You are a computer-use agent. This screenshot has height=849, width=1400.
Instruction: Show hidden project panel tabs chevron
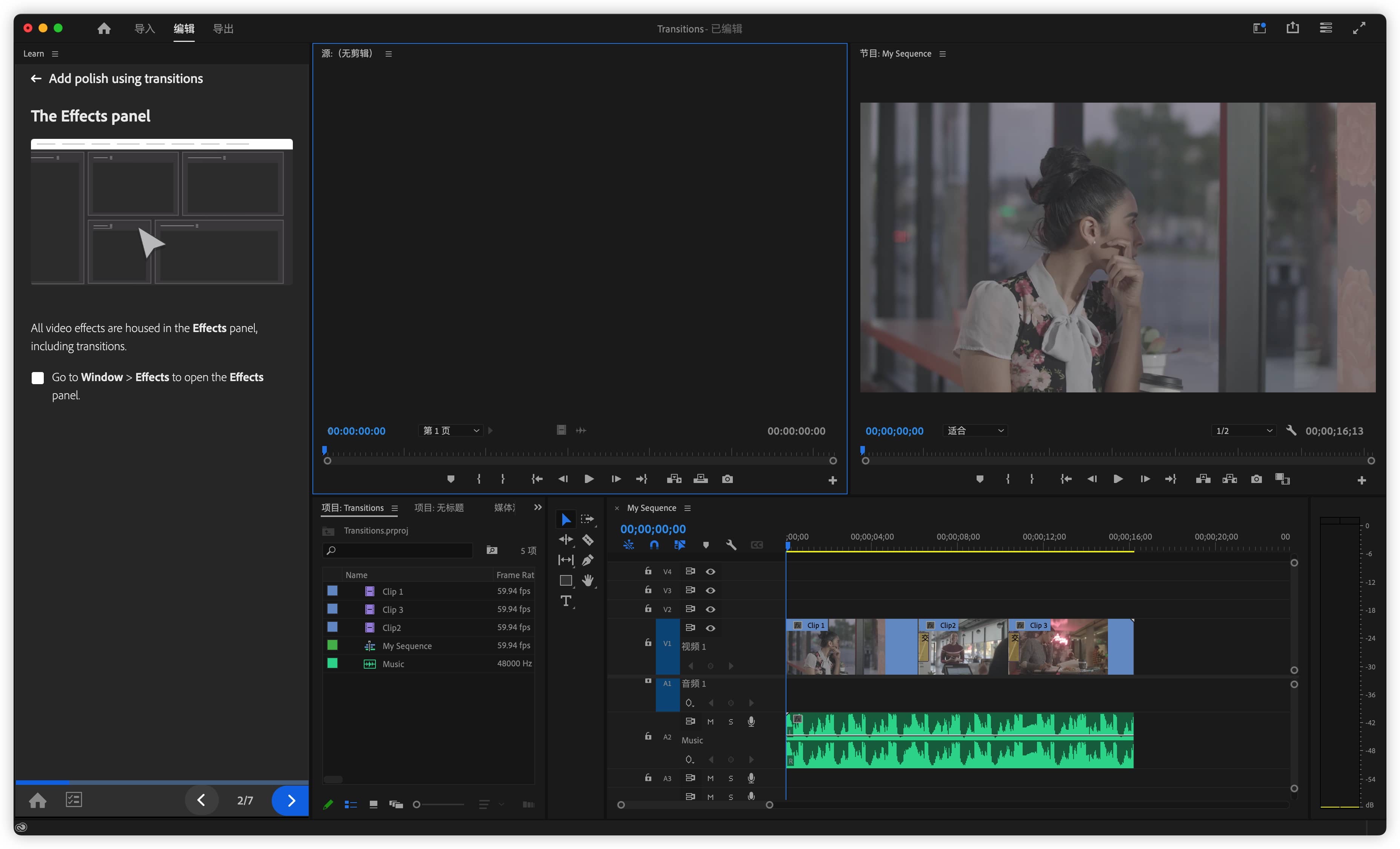coord(537,507)
